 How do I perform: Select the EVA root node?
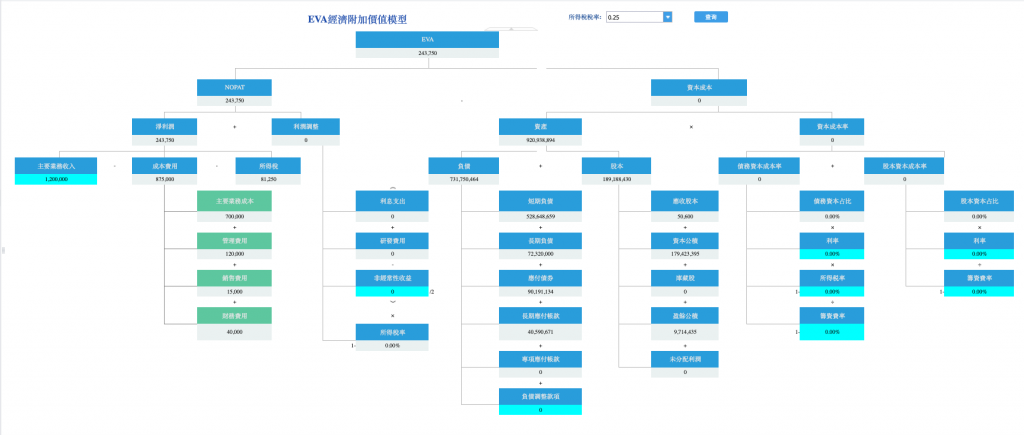pos(427,39)
